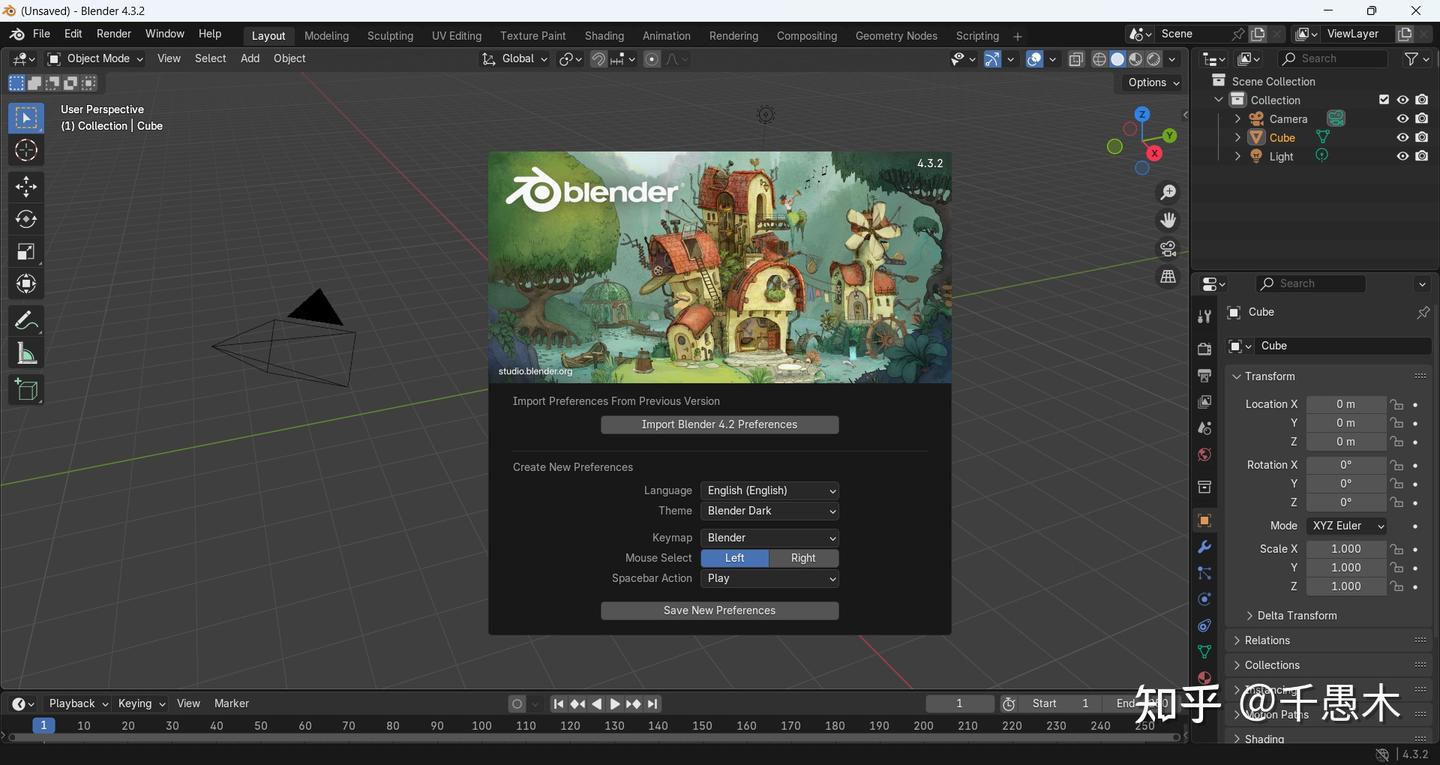Open World properties globe tab

click(x=1204, y=454)
